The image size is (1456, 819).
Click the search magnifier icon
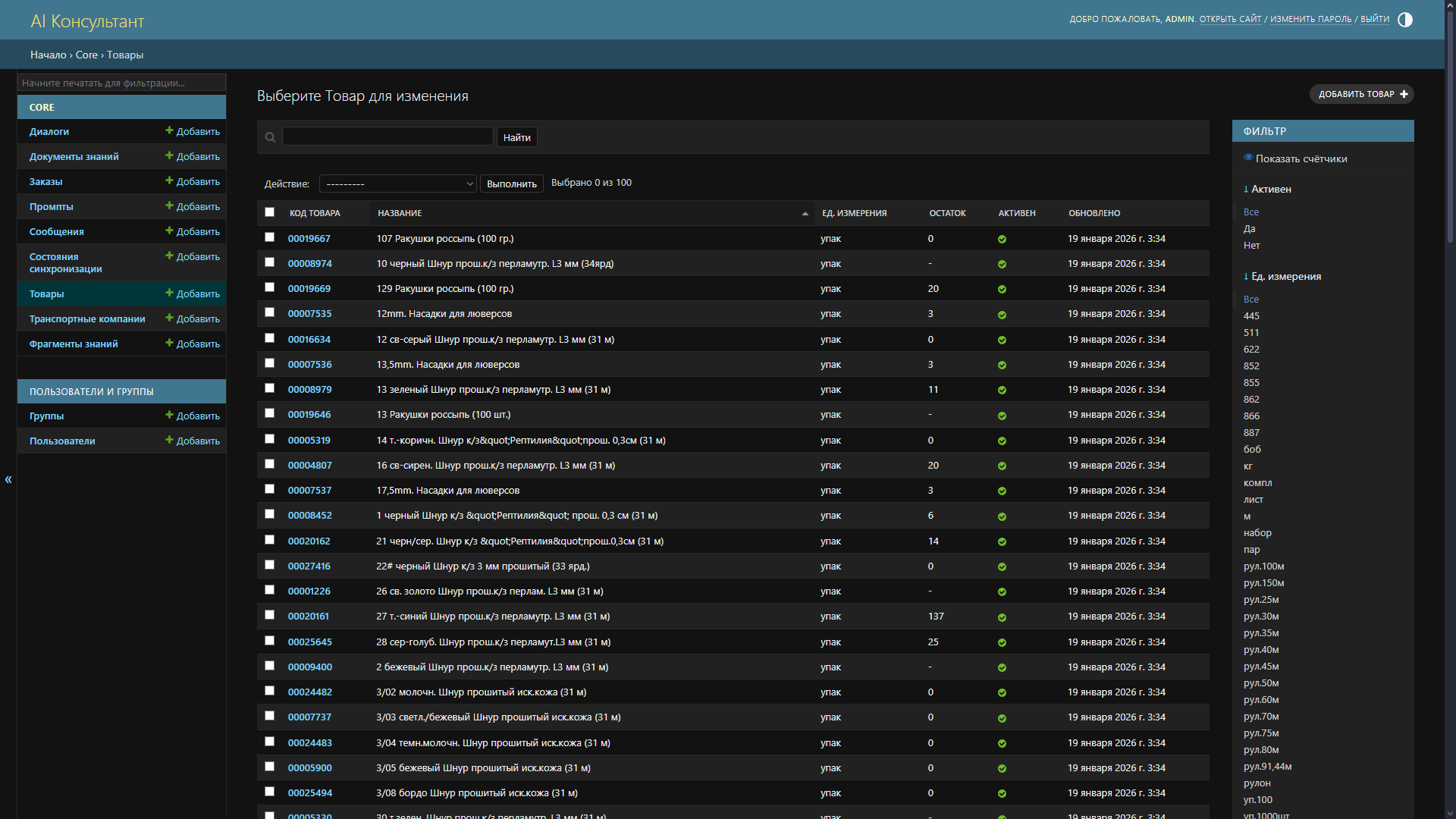pos(270,137)
